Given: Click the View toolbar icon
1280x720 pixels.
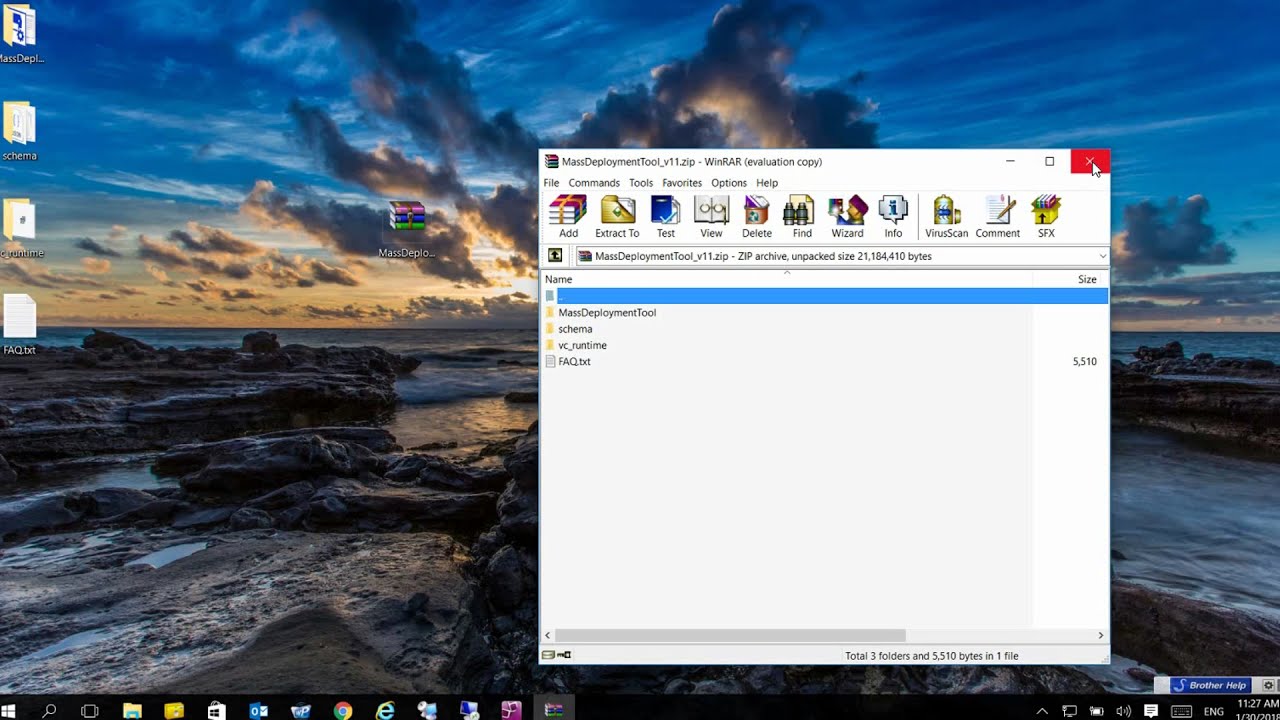Looking at the screenshot, I should [x=711, y=217].
